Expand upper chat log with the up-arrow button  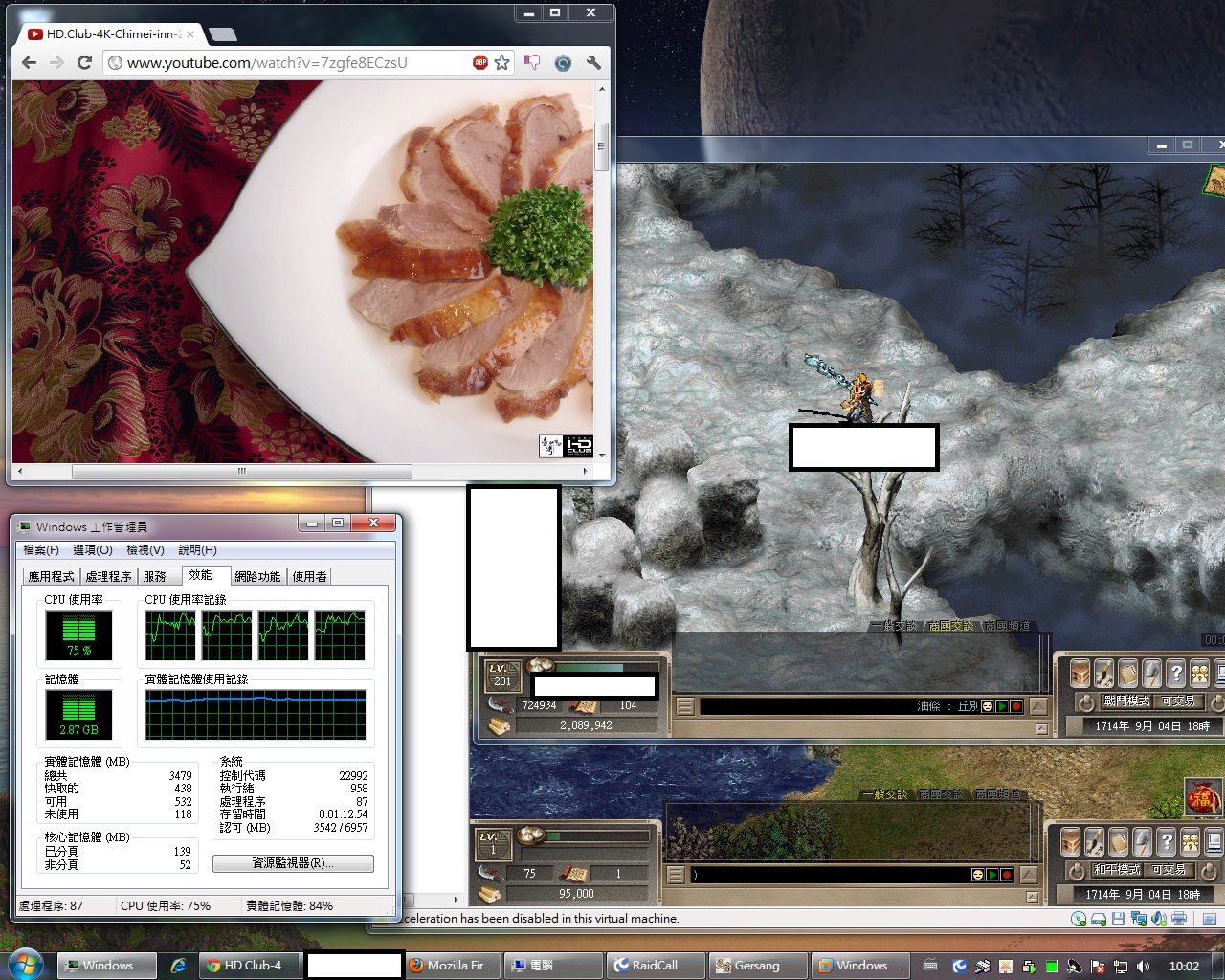pos(1038,706)
